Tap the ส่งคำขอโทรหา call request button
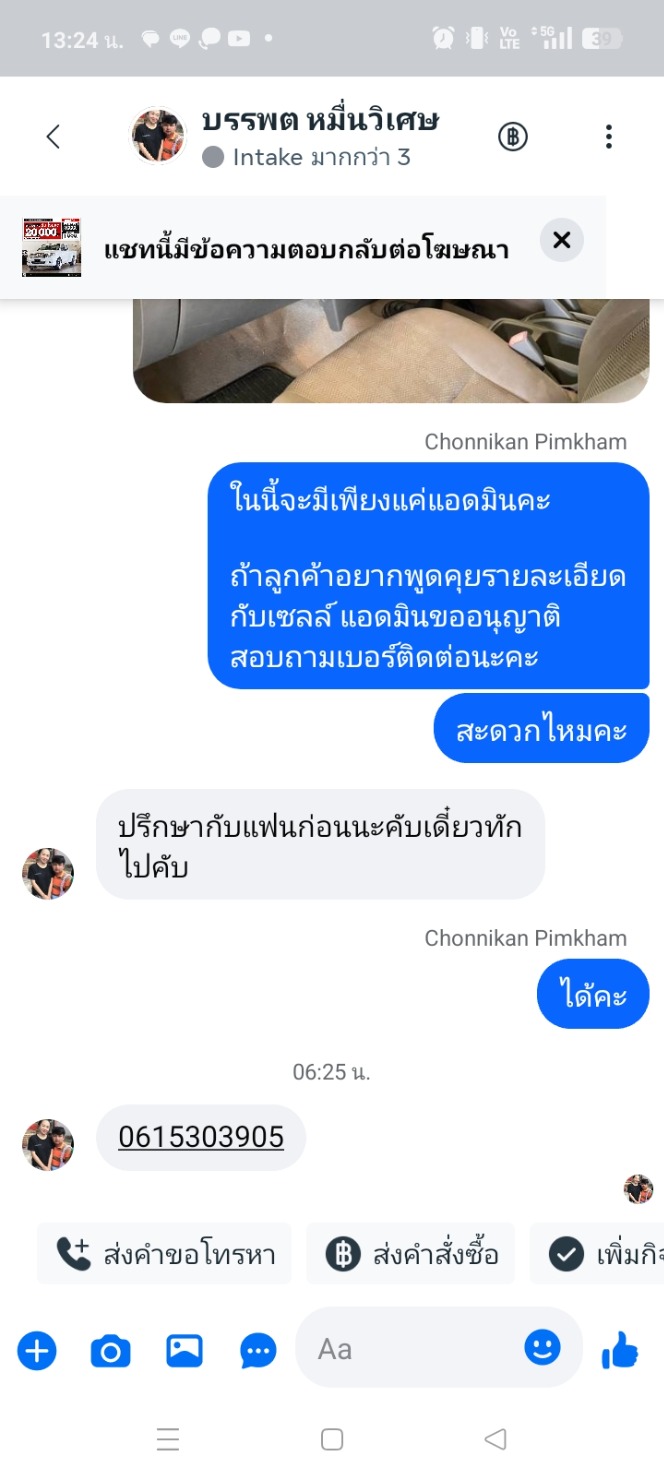Image resolution: width=664 pixels, height=1480 pixels. point(165,1254)
